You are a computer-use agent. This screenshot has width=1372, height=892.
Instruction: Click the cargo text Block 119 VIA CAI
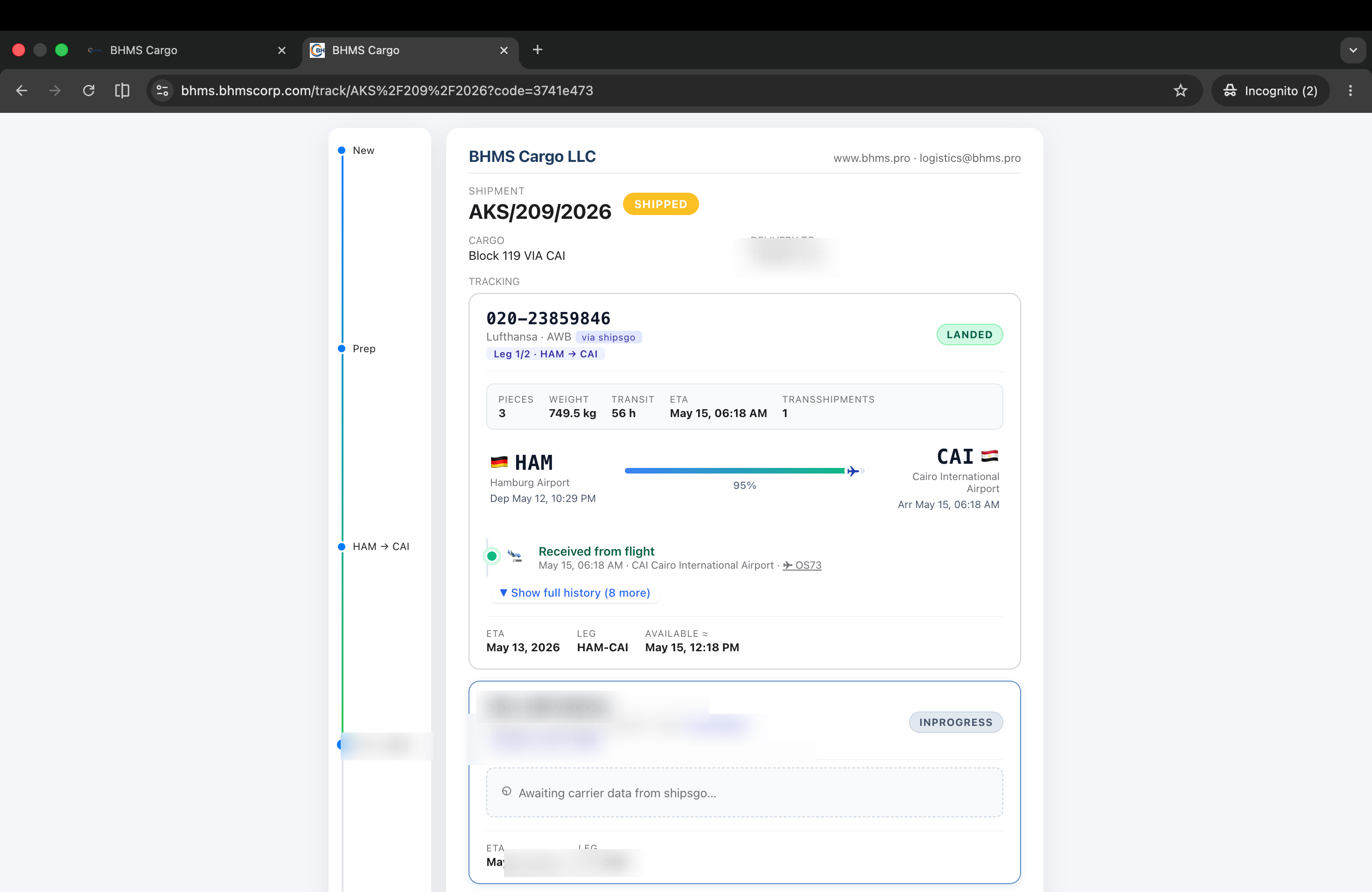pos(517,255)
